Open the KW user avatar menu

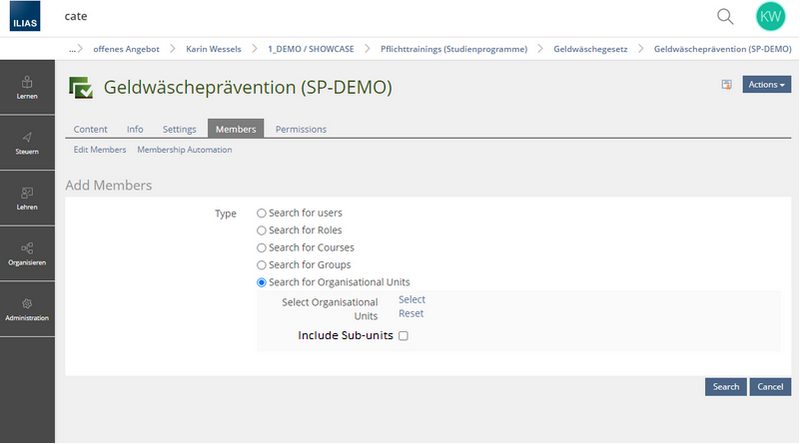pos(770,16)
